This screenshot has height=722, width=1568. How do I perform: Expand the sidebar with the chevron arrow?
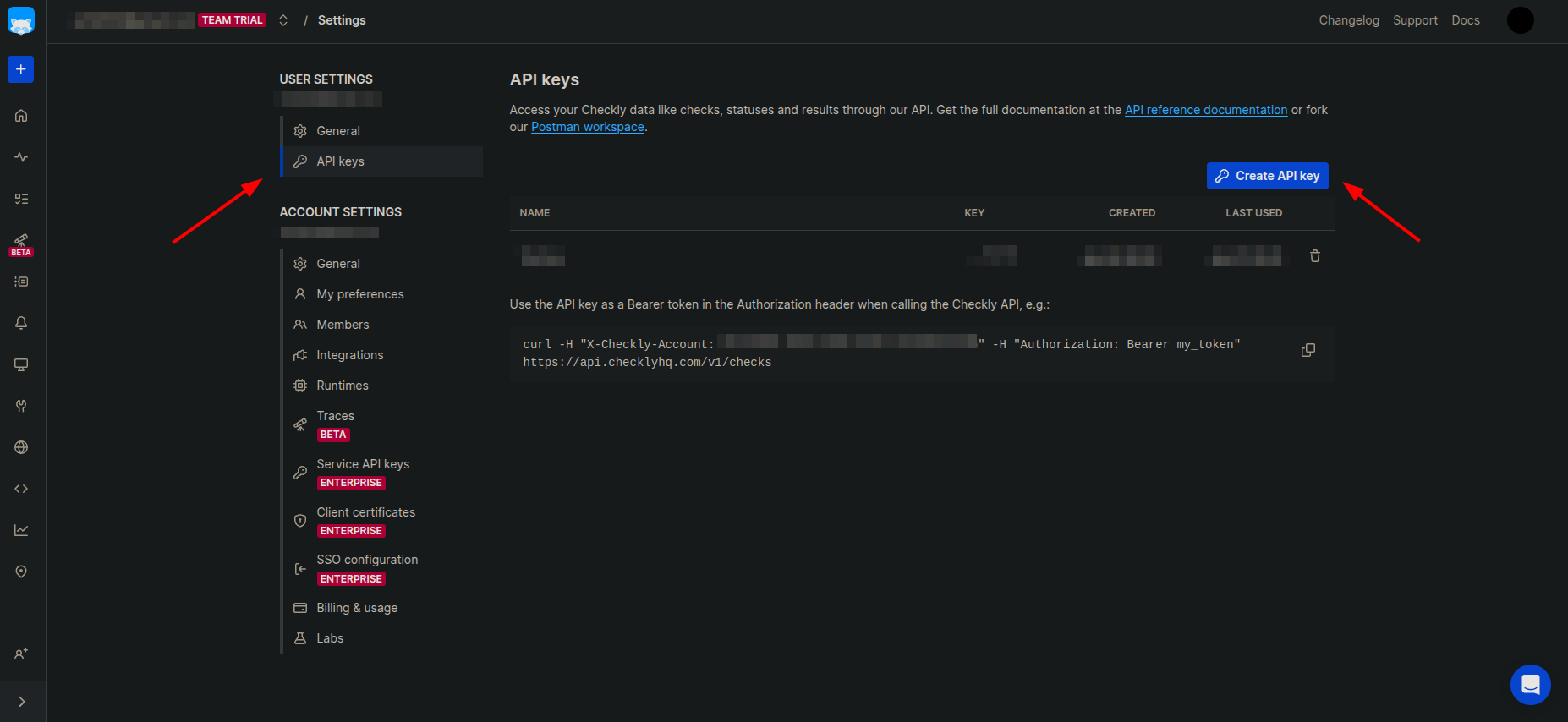pos(22,702)
